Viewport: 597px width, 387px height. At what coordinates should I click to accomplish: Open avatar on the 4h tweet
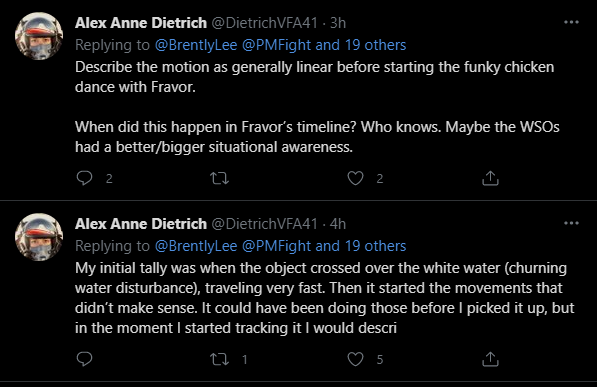coord(39,237)
